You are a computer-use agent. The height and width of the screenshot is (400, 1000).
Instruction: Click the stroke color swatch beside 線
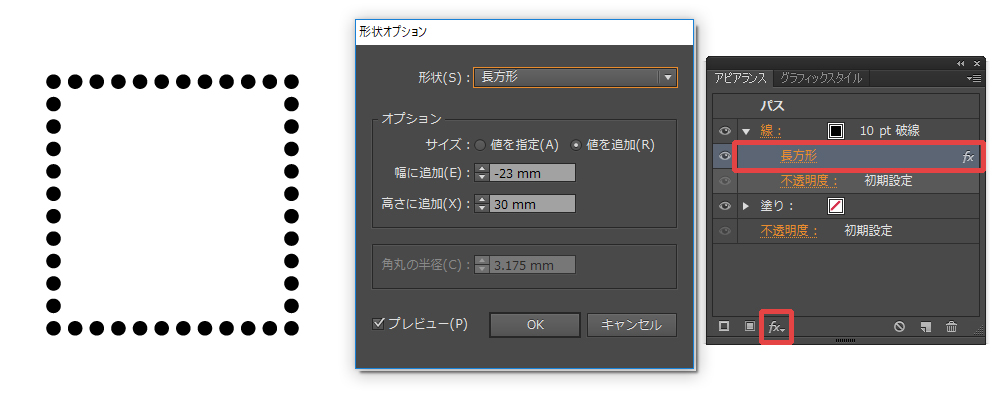[837, 131]
